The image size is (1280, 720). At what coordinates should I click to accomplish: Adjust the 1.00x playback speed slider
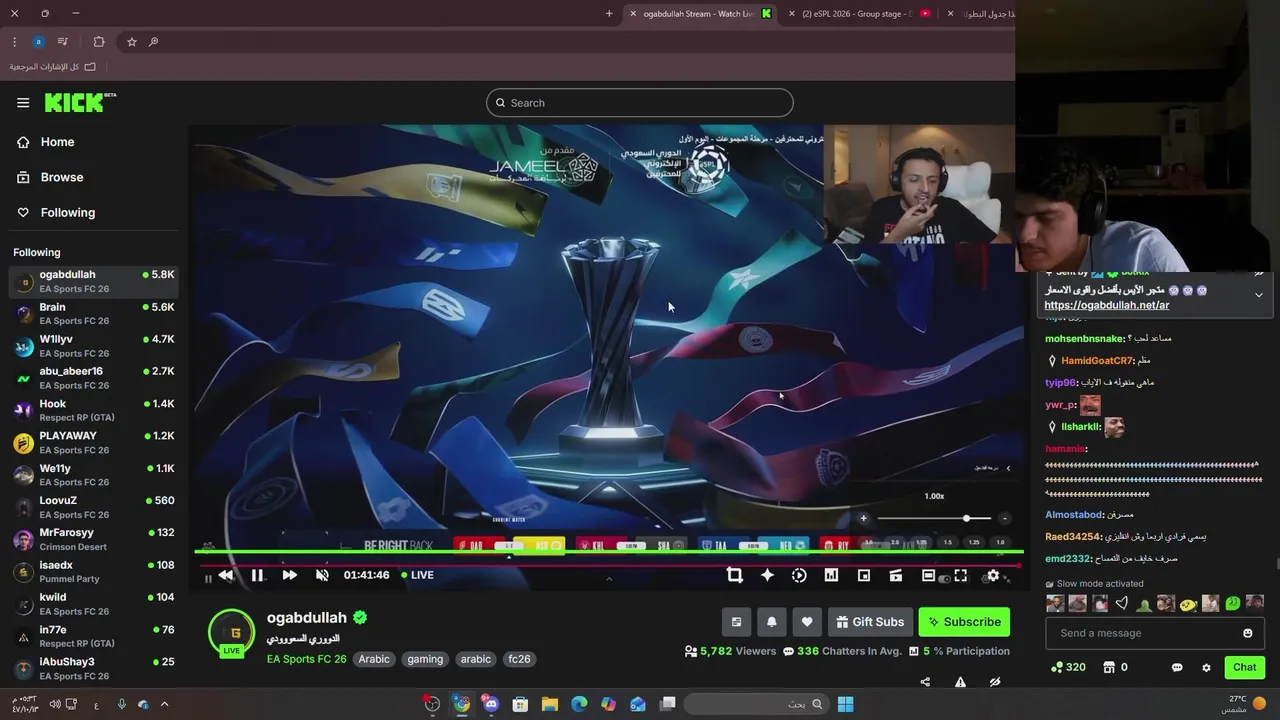tap(935, 518)
